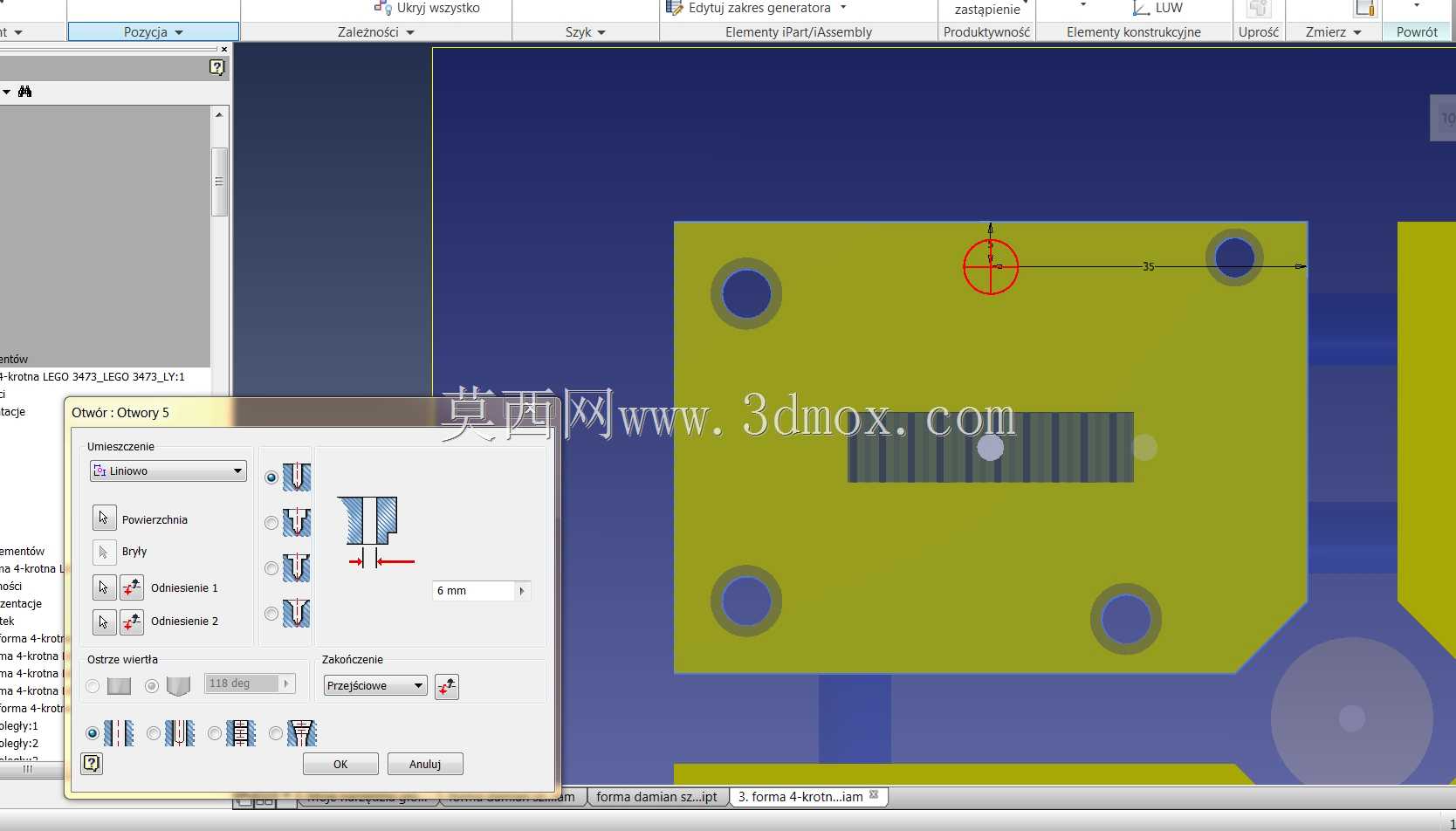Select the counterbore radio button
The width and height of the screenshot is (1456, 831).
coord(271,523)
